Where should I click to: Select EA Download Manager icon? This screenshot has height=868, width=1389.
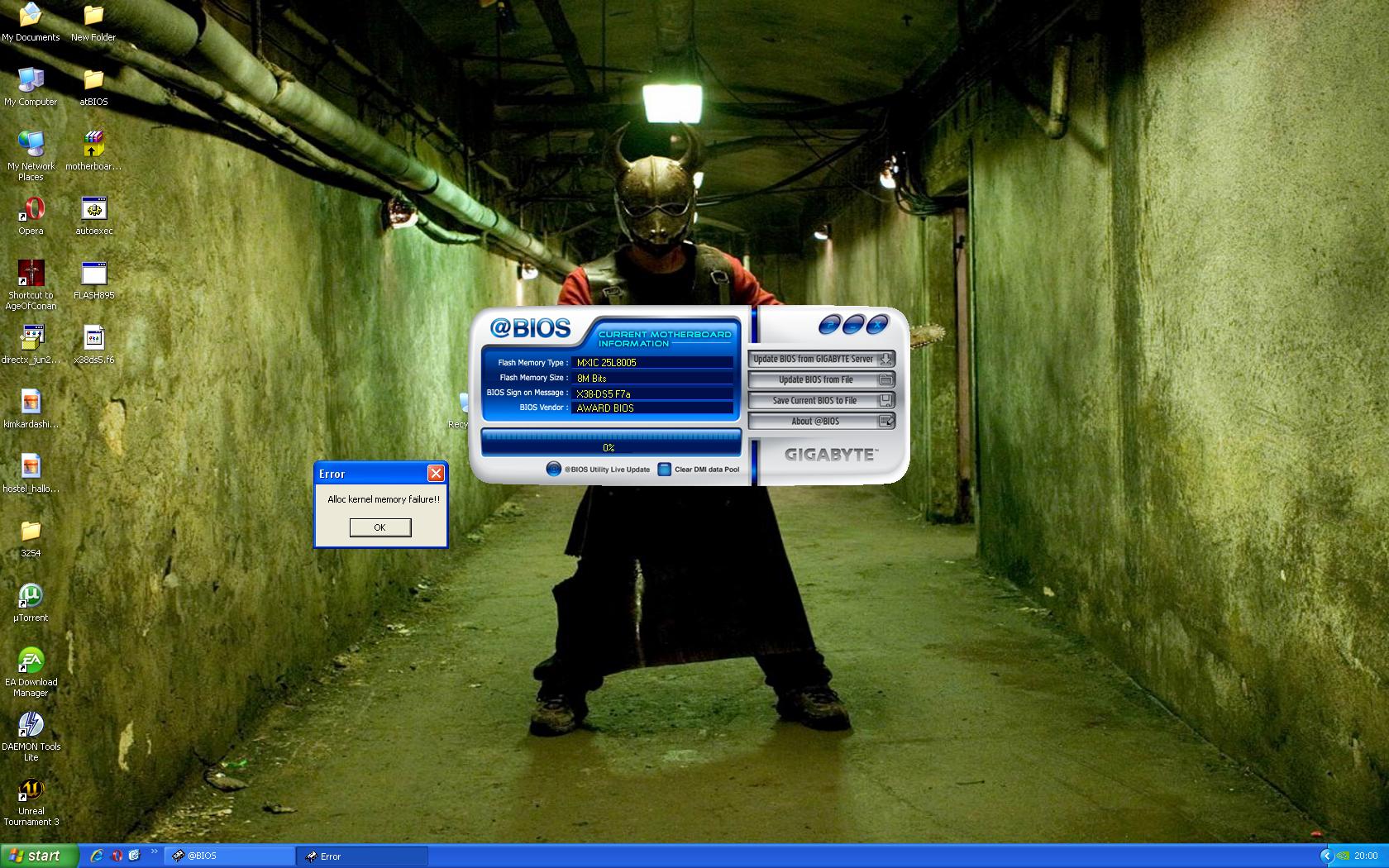[31, 672]
